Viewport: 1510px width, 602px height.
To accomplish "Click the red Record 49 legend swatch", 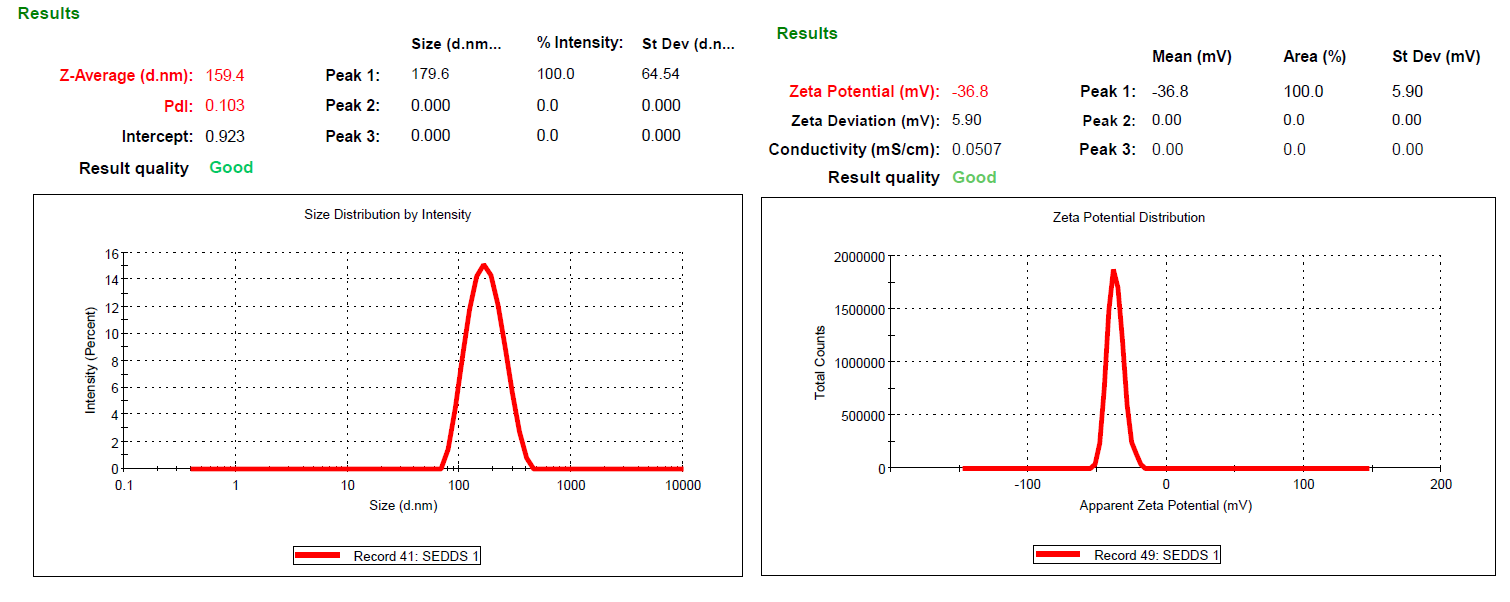I will tap(1060, 555).
